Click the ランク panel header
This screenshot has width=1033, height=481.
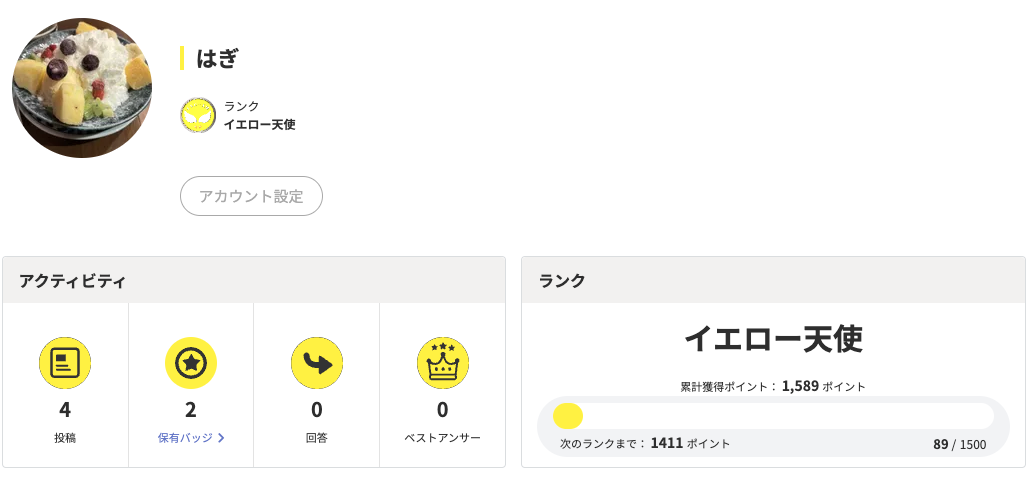pyautogui.click(x=773, y=280)
